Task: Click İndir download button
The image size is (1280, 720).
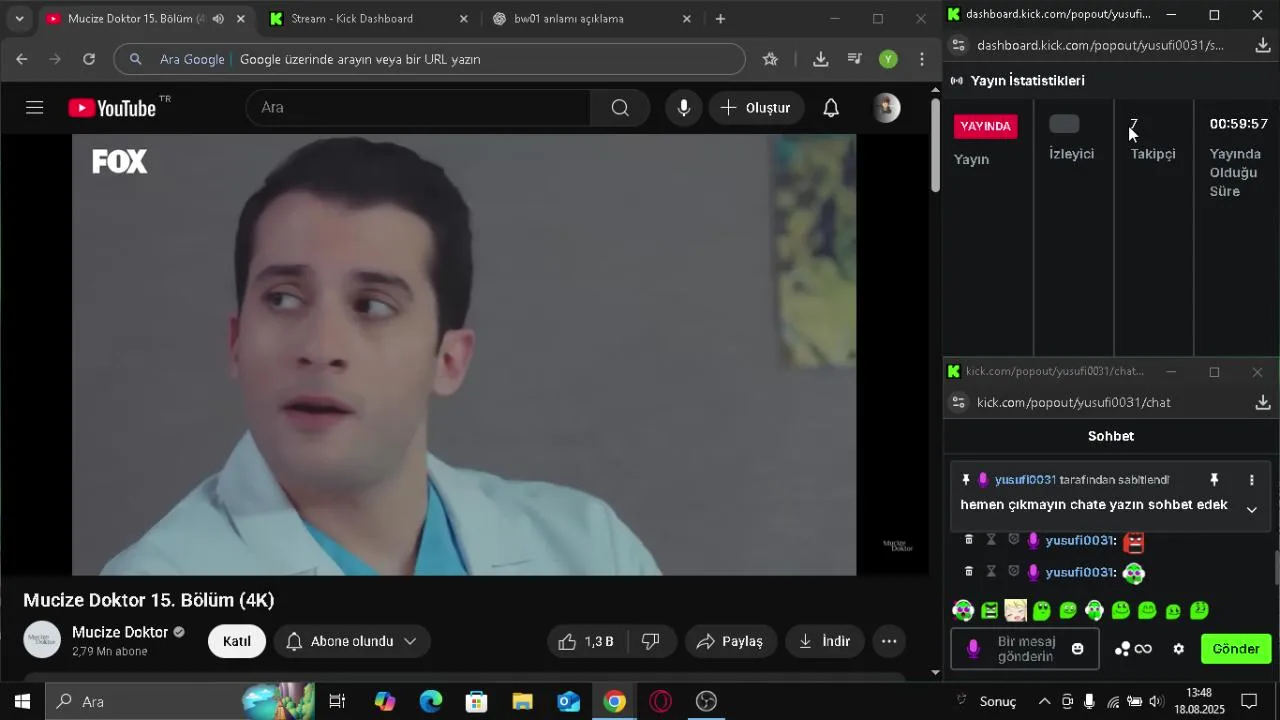Action: (824, 641)
